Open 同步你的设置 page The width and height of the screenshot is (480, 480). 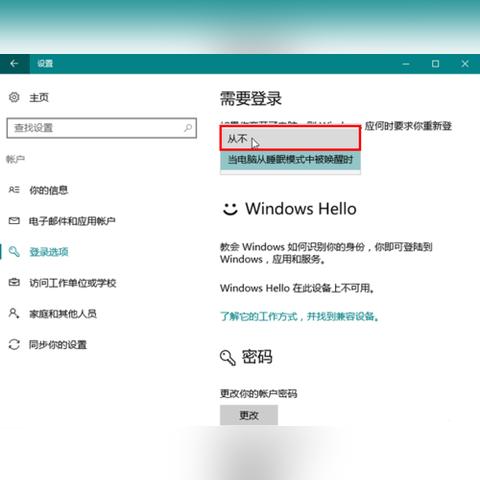pos(58,345)
